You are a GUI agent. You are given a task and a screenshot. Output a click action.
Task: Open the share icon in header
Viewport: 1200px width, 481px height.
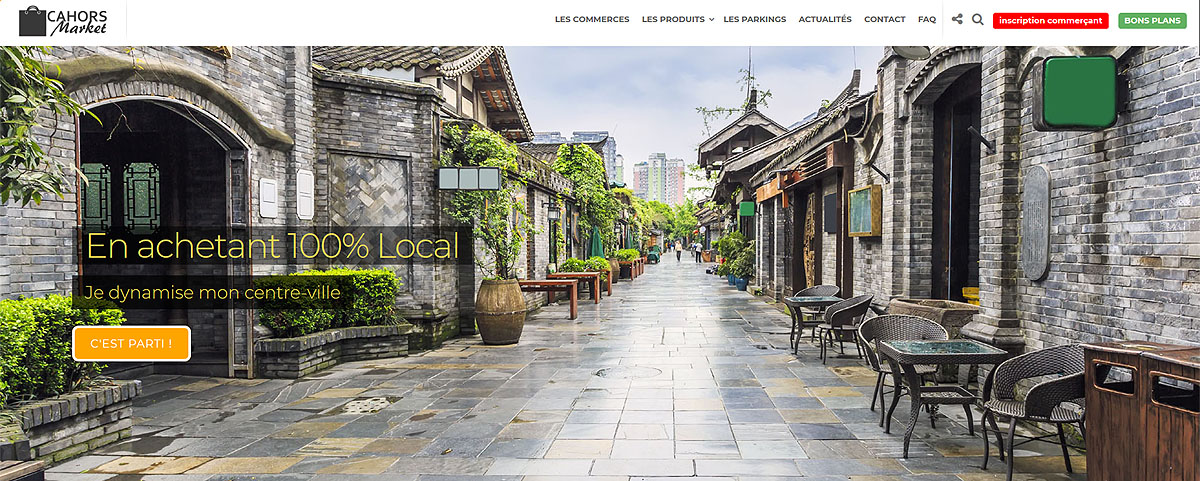coord(957,19)
